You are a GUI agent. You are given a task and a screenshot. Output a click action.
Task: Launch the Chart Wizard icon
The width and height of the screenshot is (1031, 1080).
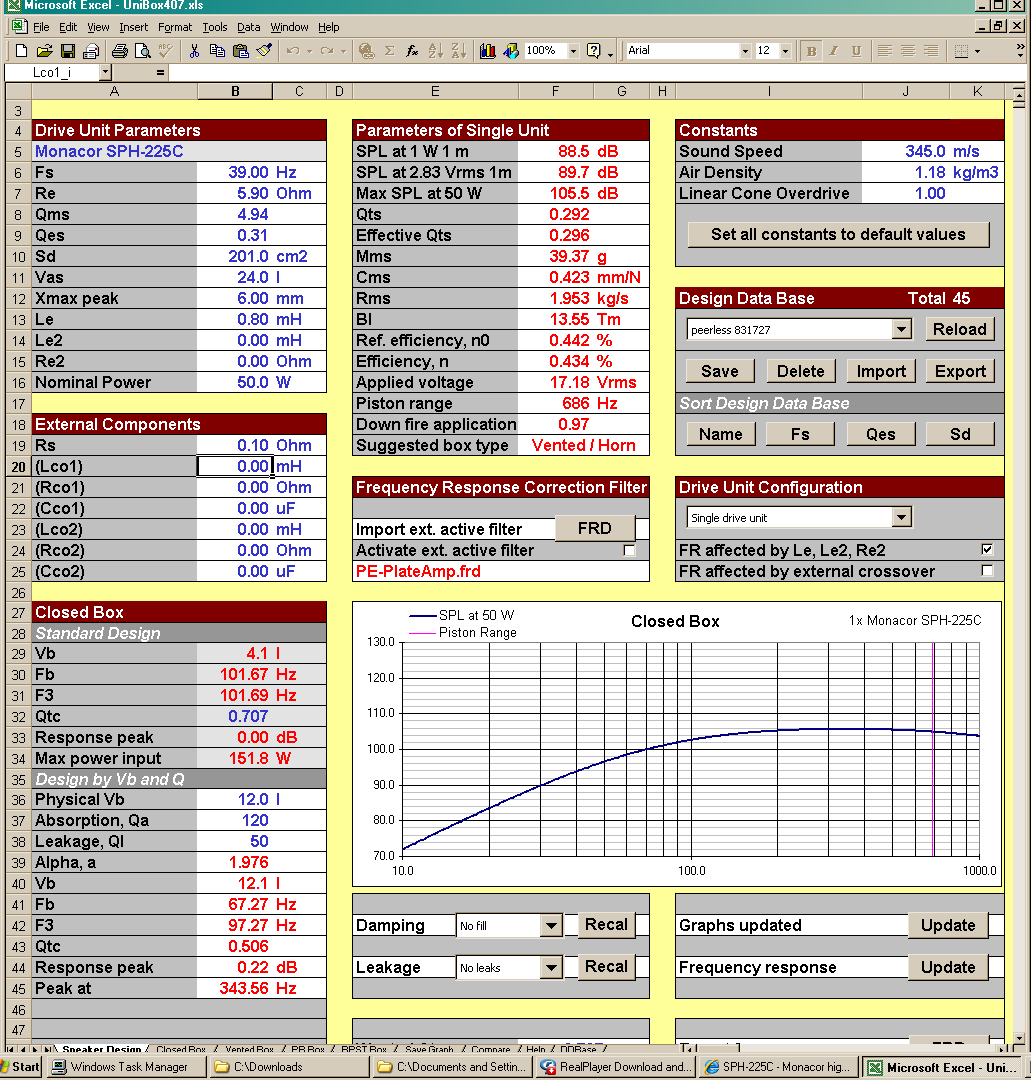click(x=488, y=50)
